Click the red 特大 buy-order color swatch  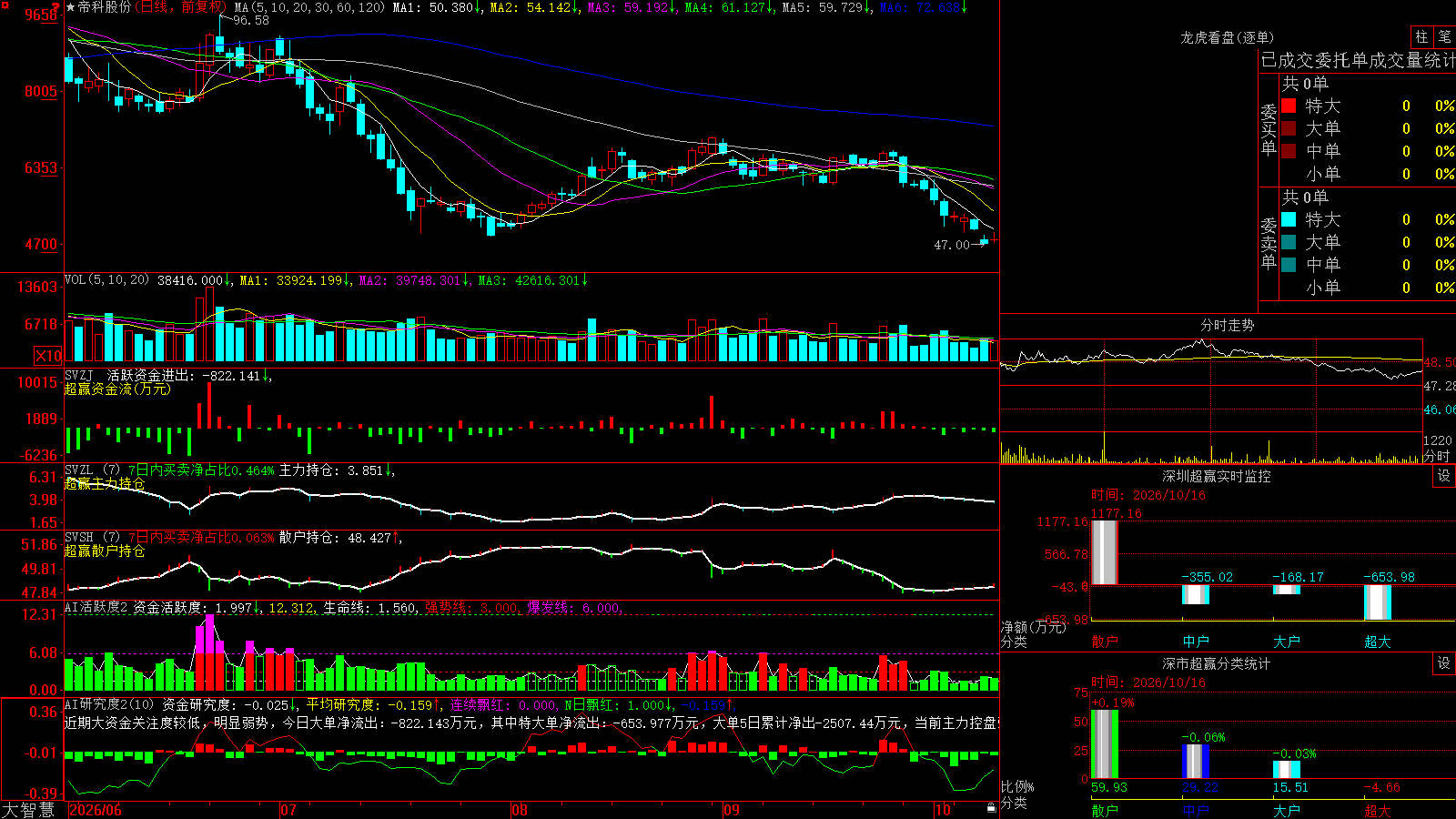(x=1289, y=106)
